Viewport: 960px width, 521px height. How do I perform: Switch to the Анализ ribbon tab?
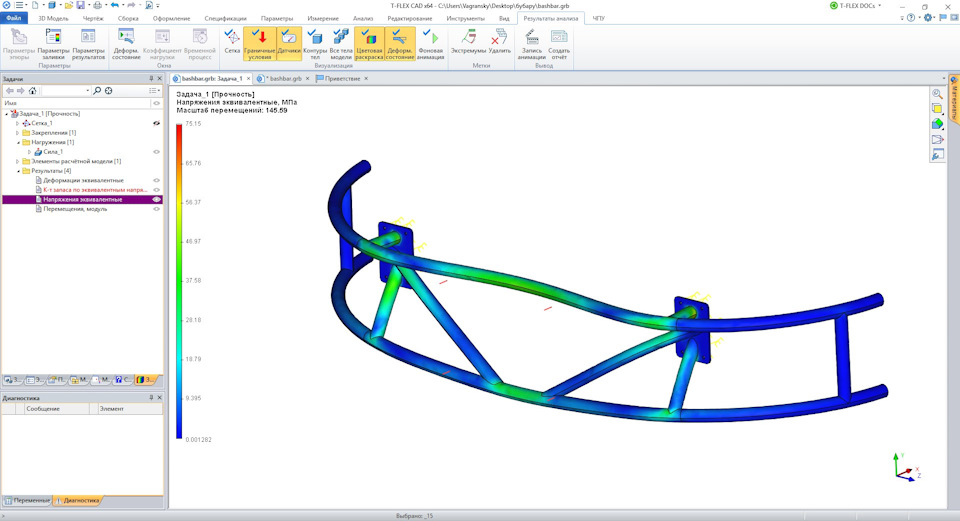[362, 18]
